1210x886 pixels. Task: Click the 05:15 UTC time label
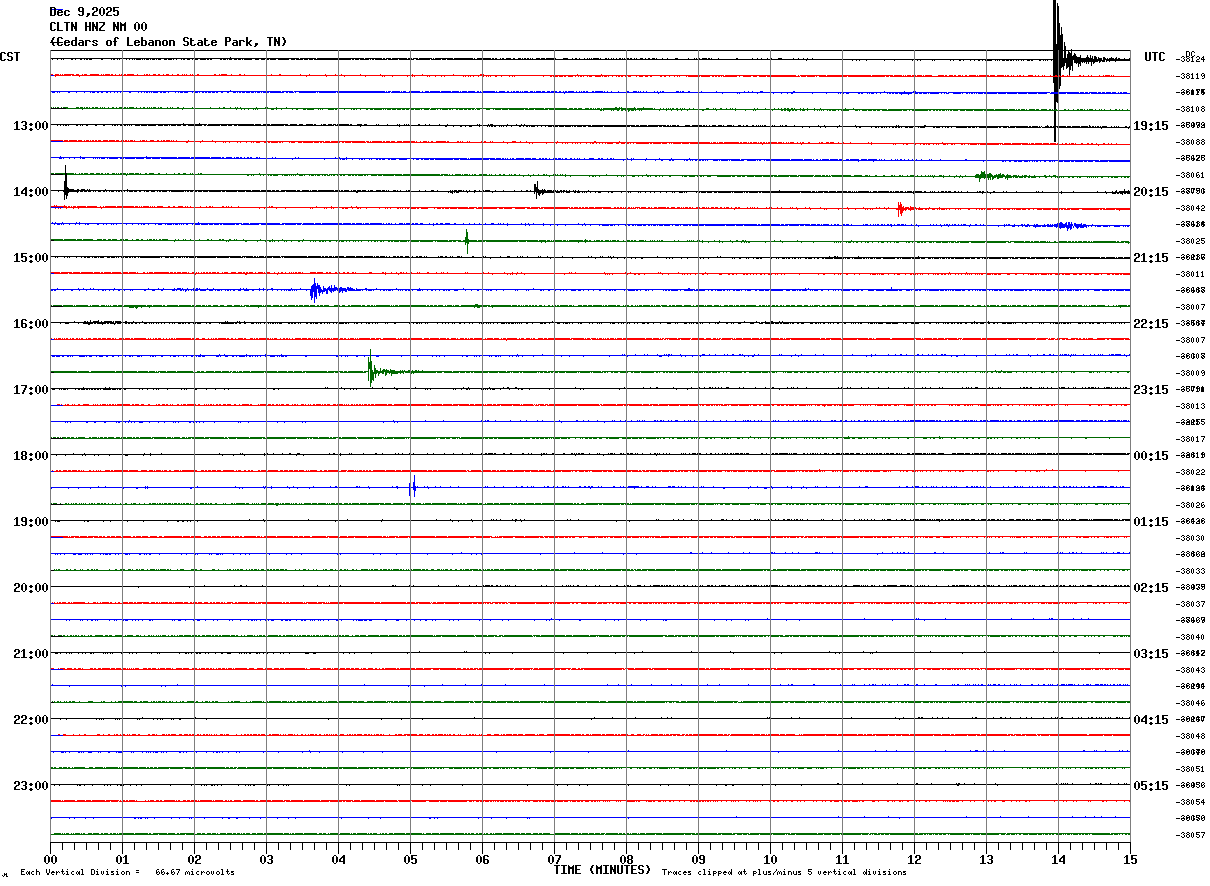(1151, 786)
